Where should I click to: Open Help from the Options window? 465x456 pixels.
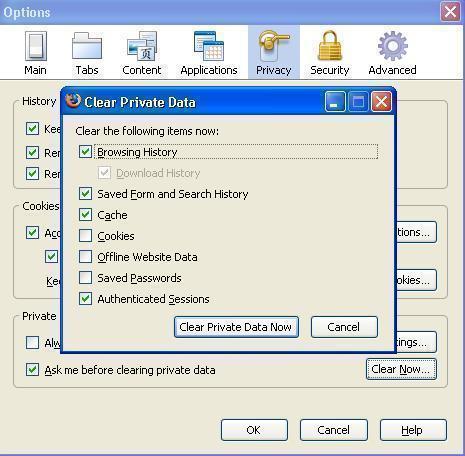413,430
